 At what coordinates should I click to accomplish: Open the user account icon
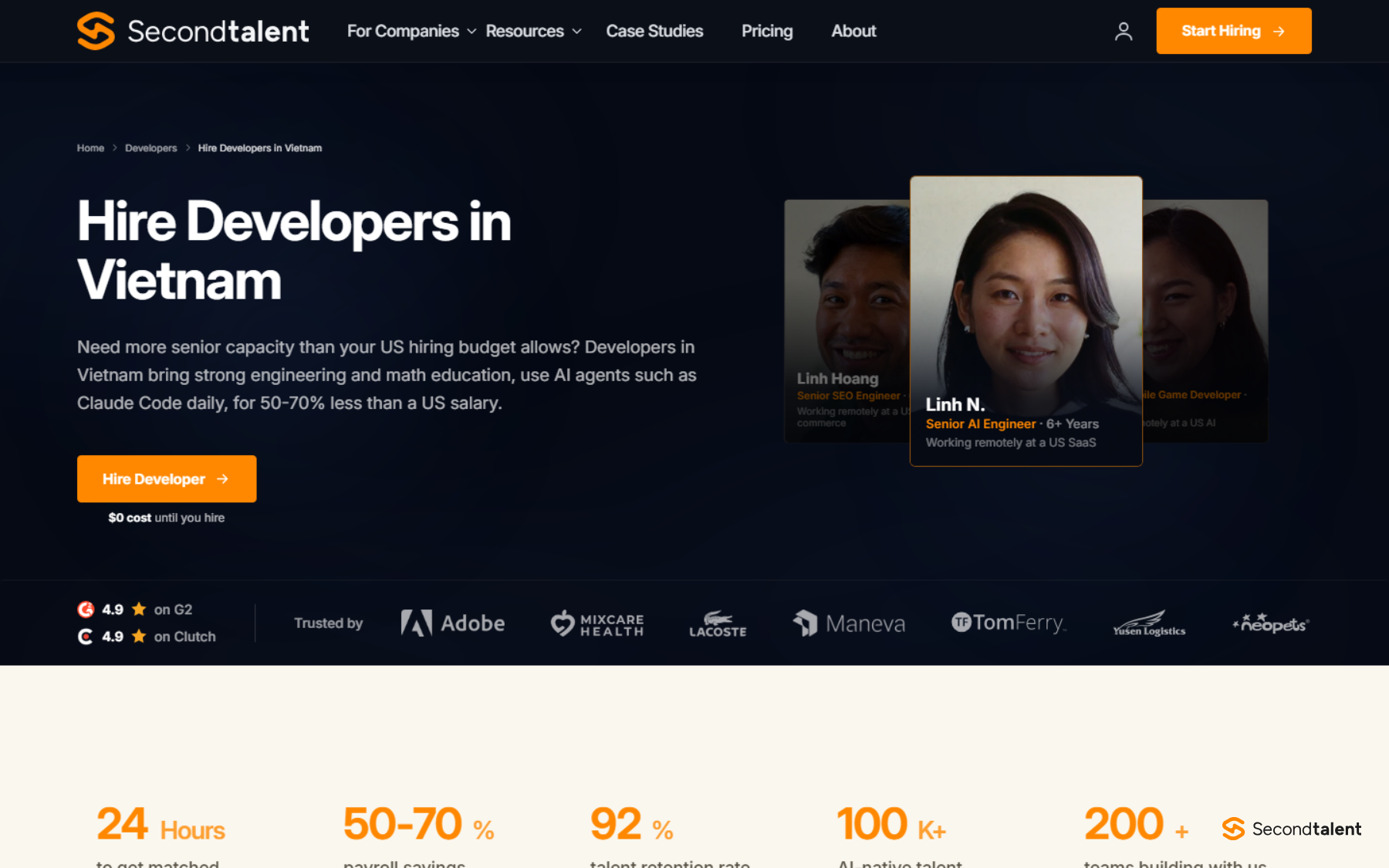1124,31
